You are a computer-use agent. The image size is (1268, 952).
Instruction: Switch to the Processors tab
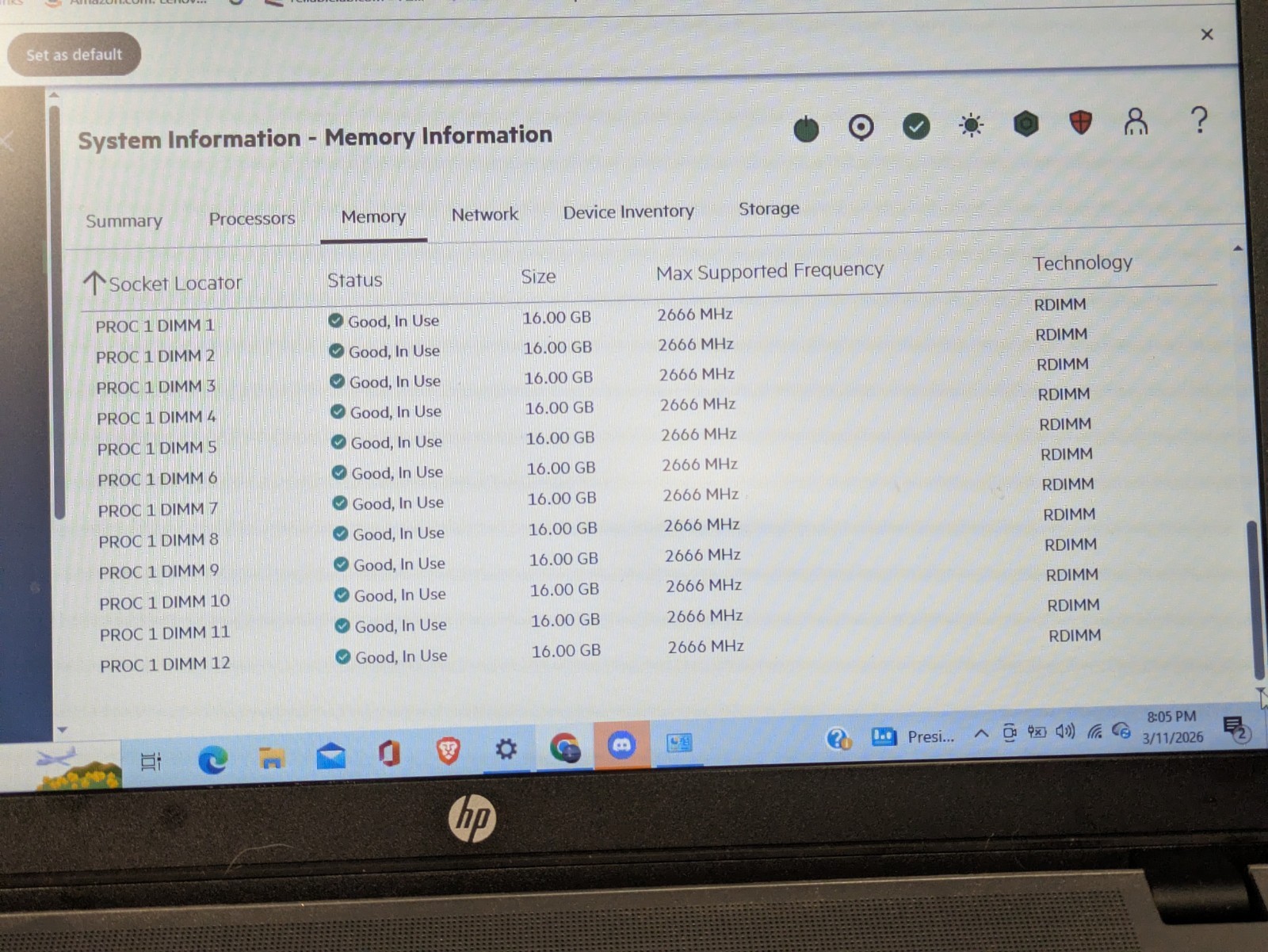point(252,219)
